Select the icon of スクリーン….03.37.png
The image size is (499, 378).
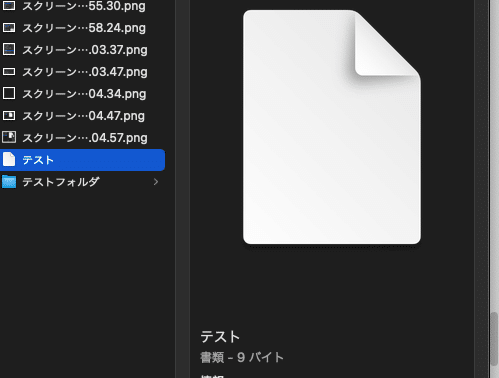click(9, 50)
